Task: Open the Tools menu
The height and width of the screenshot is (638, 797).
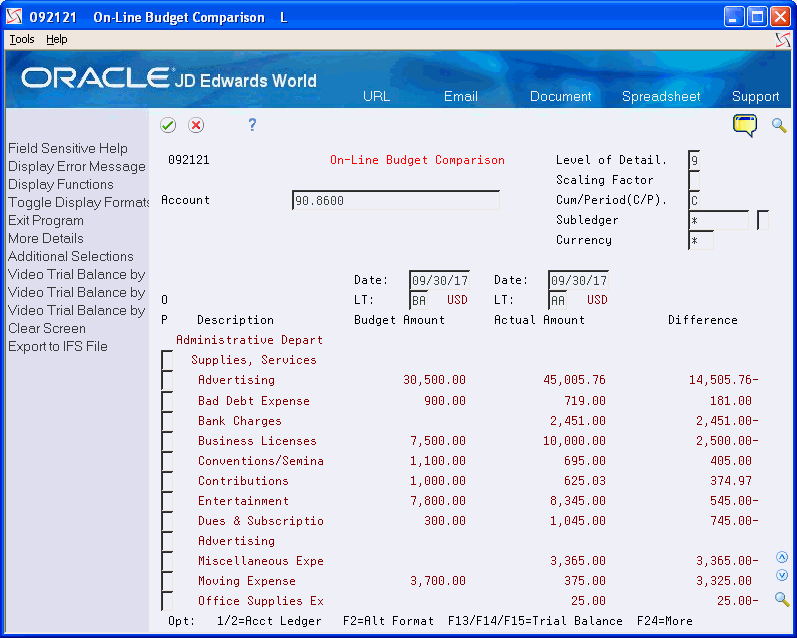Action: click(22, 39)
